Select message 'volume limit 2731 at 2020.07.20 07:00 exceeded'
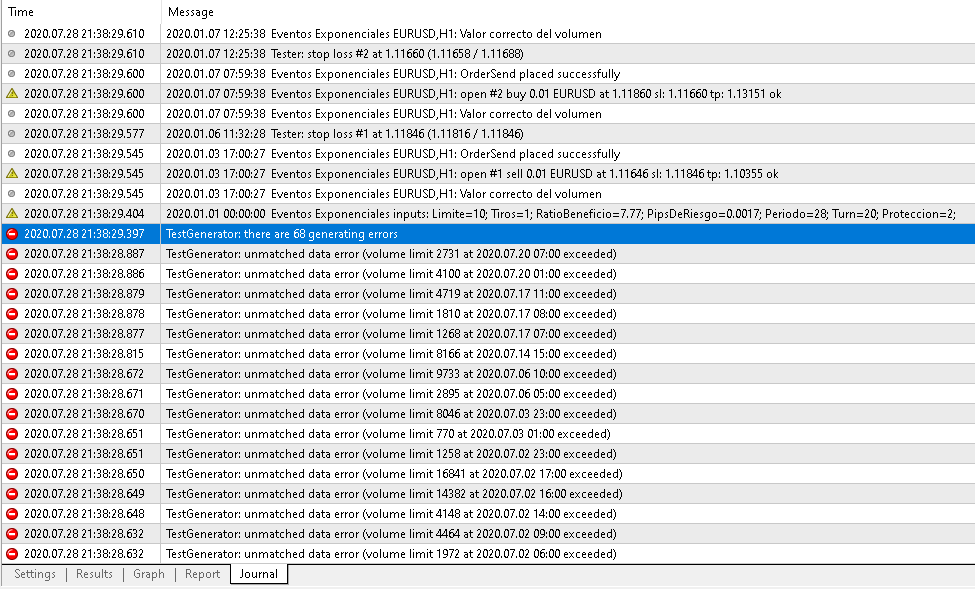The image size is (975, 589). tap(391, 254)
